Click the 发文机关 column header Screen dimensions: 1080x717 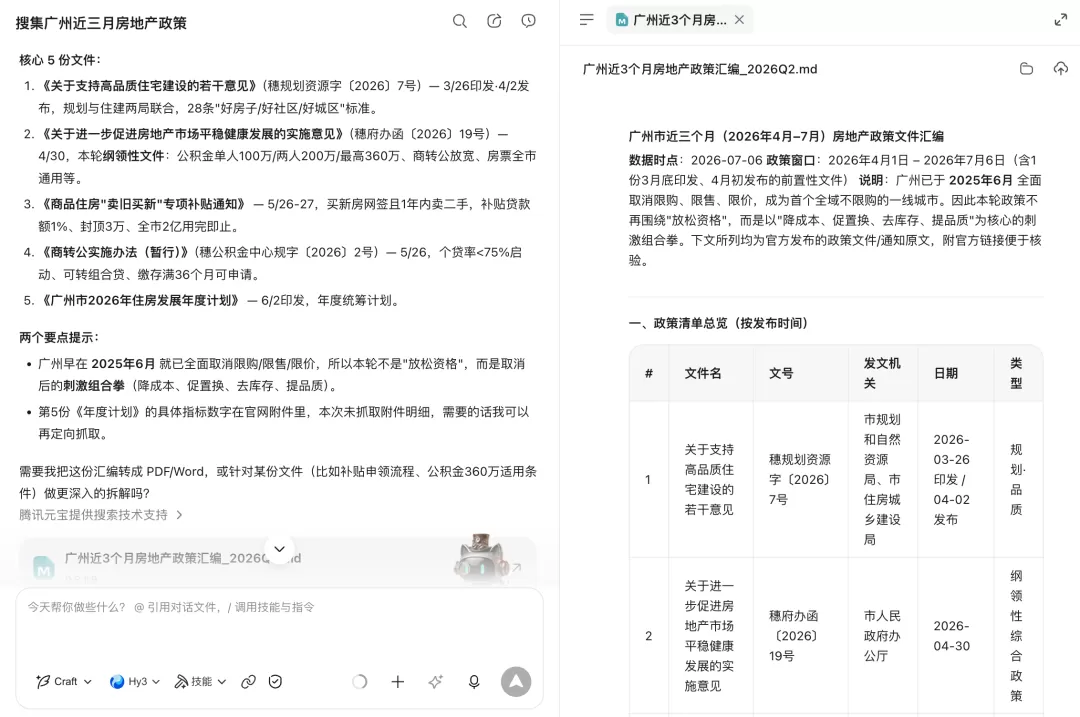pyautogui.click(x=882, y=373)
